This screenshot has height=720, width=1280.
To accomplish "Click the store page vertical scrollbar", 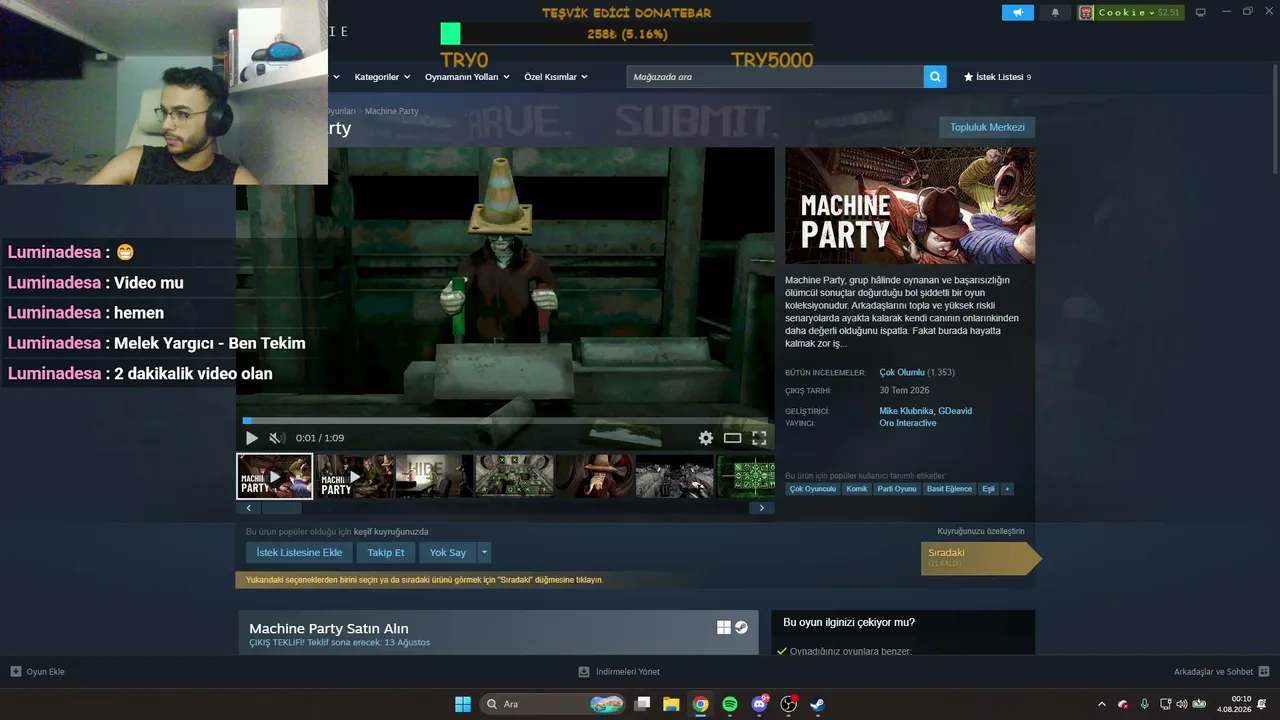I will 1274,120.
